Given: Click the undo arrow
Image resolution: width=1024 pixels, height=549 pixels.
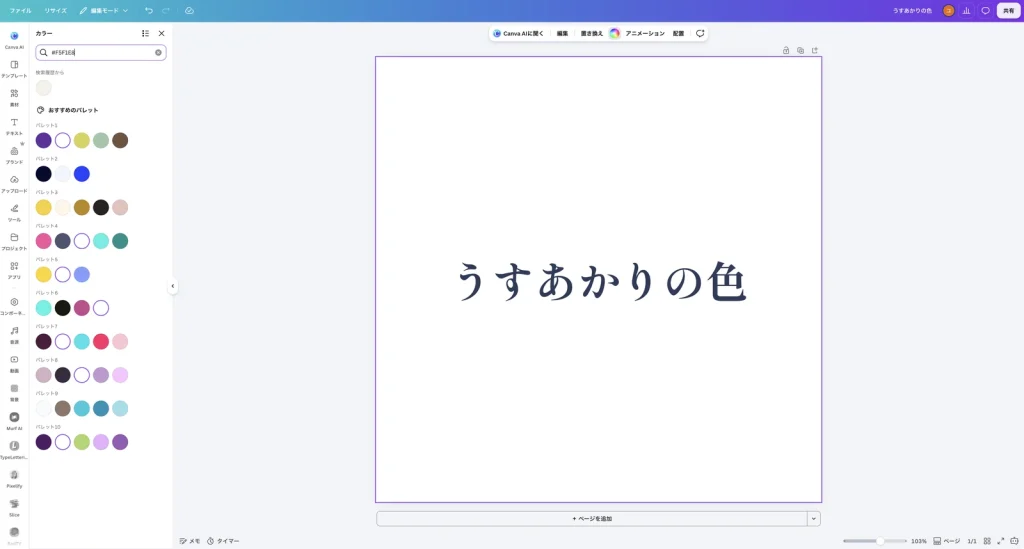Looking at the screenshot, I should click(149, 10).
